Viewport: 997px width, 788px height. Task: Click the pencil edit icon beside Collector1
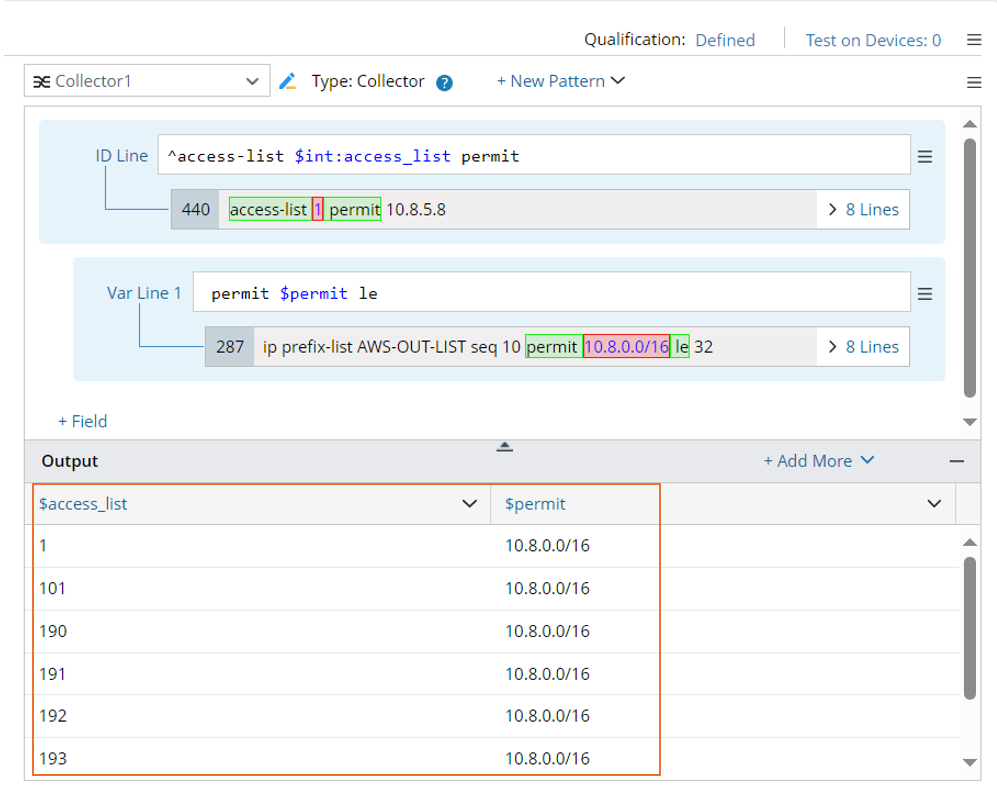tap(288, 81)
